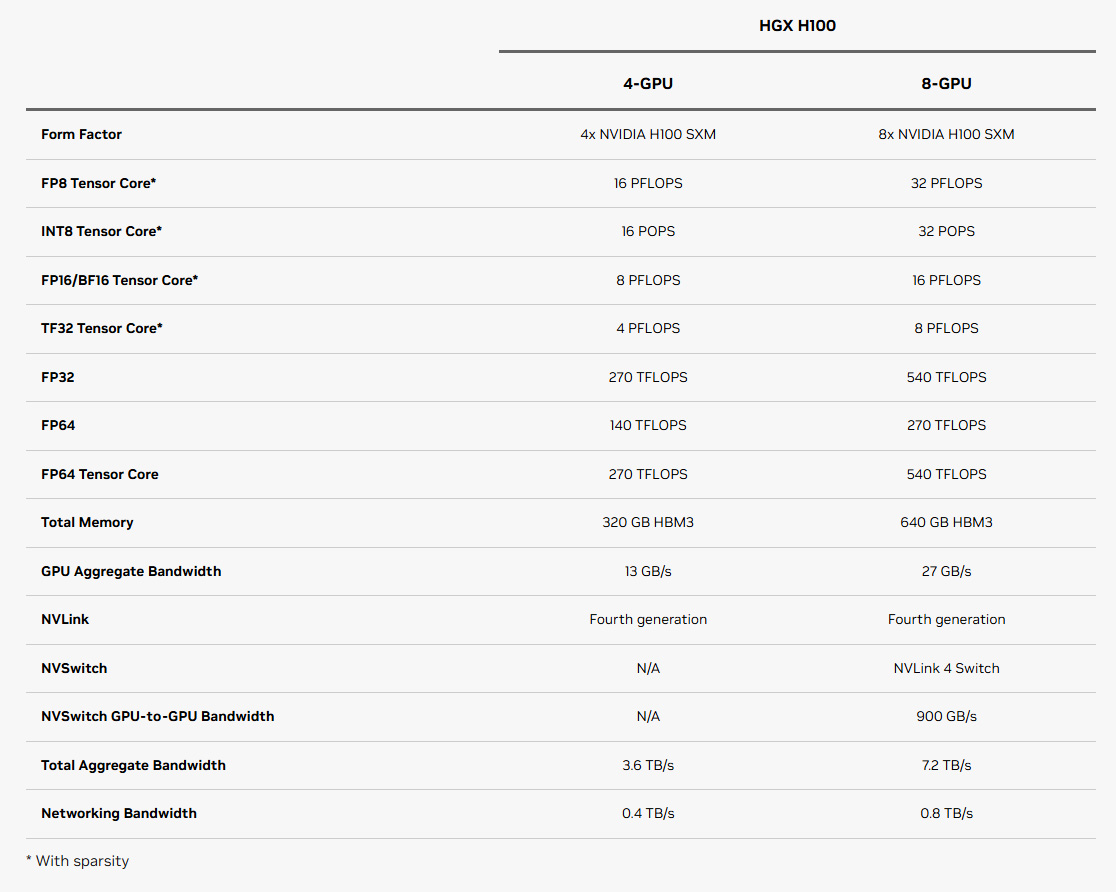Viewport: 1116px width, 892px height.
Task: Select the 4x NVIDIA H100 SXM cell
Action: 648,135
